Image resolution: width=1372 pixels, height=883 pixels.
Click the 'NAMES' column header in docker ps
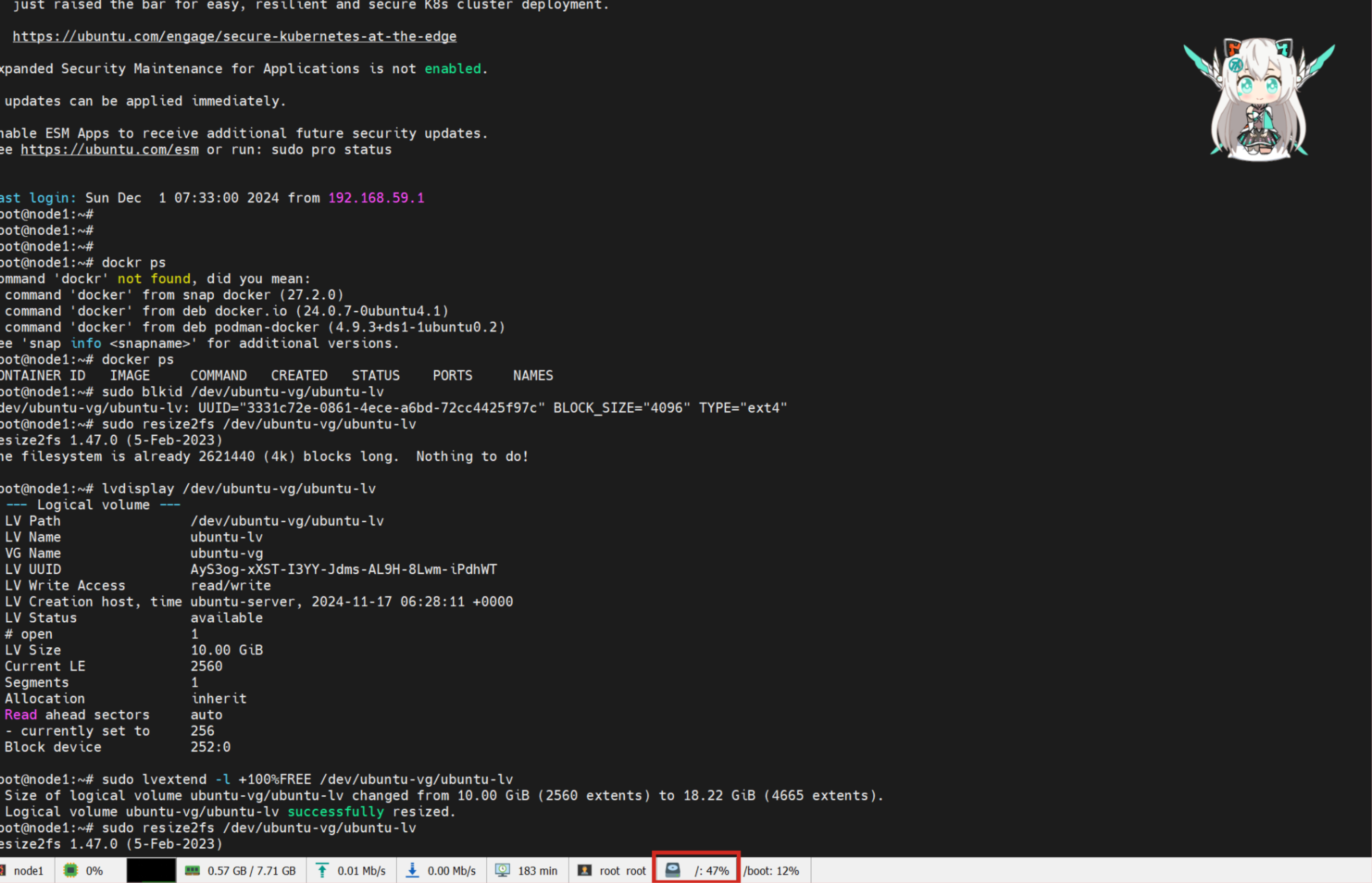coord(533,376)
